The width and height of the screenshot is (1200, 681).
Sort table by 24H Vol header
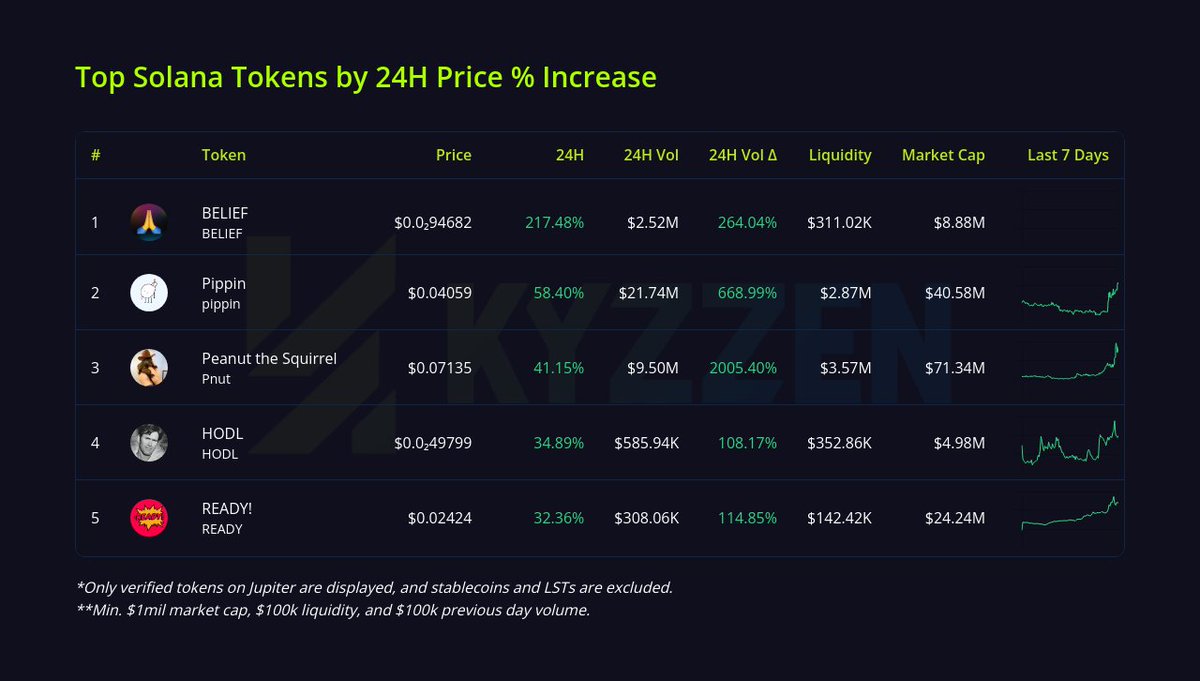(651, 155)
